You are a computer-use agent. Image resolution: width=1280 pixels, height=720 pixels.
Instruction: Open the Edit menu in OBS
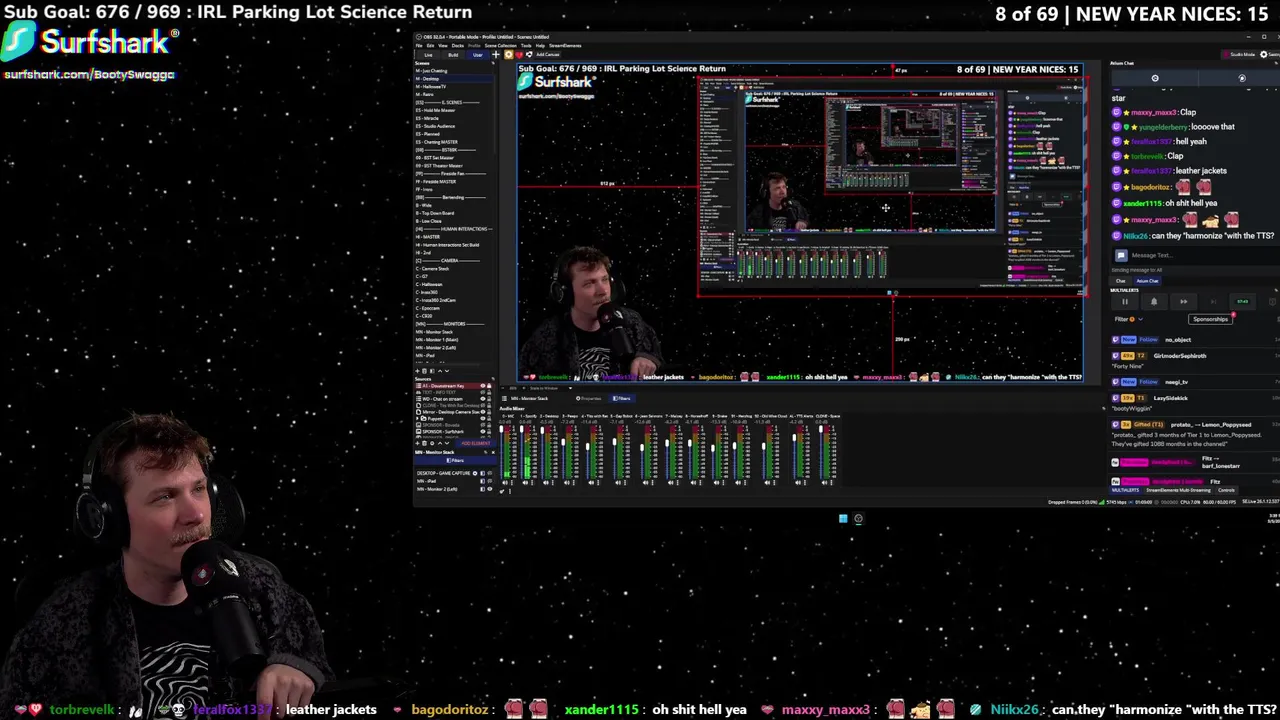tap(430, 46)
